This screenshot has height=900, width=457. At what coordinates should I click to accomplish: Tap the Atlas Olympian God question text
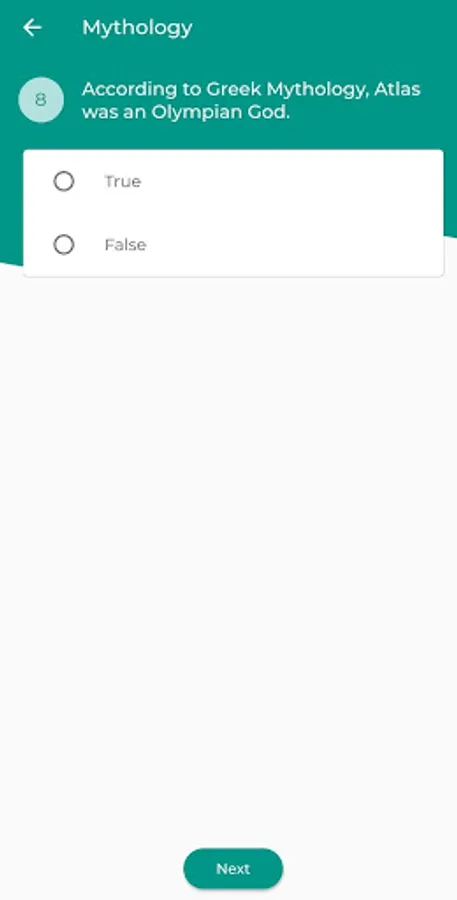pyautogui.click(x=251, y=100)
